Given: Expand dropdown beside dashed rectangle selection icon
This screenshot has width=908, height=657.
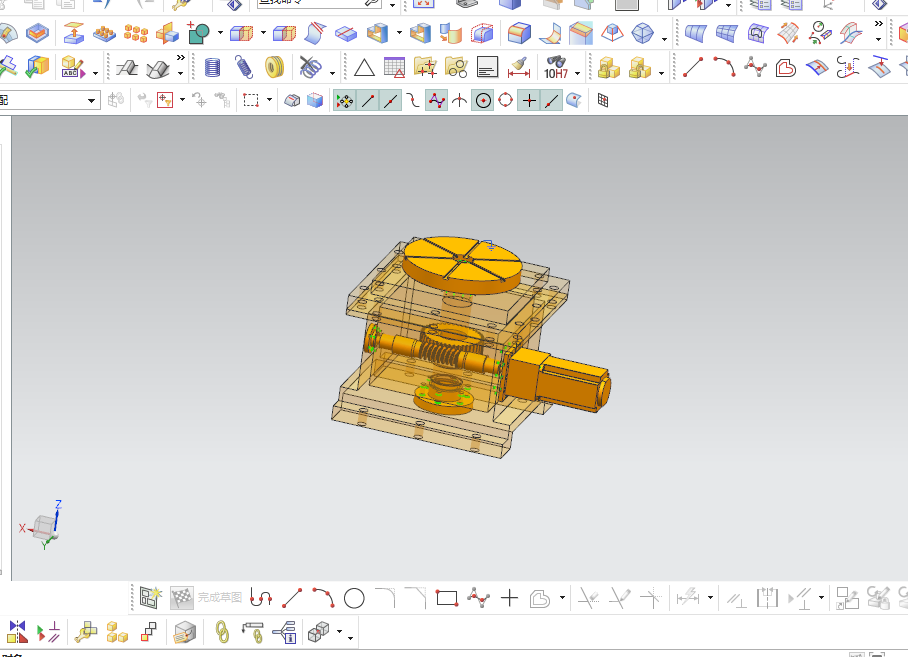Looking at the screenshot, I should (269, 100).
